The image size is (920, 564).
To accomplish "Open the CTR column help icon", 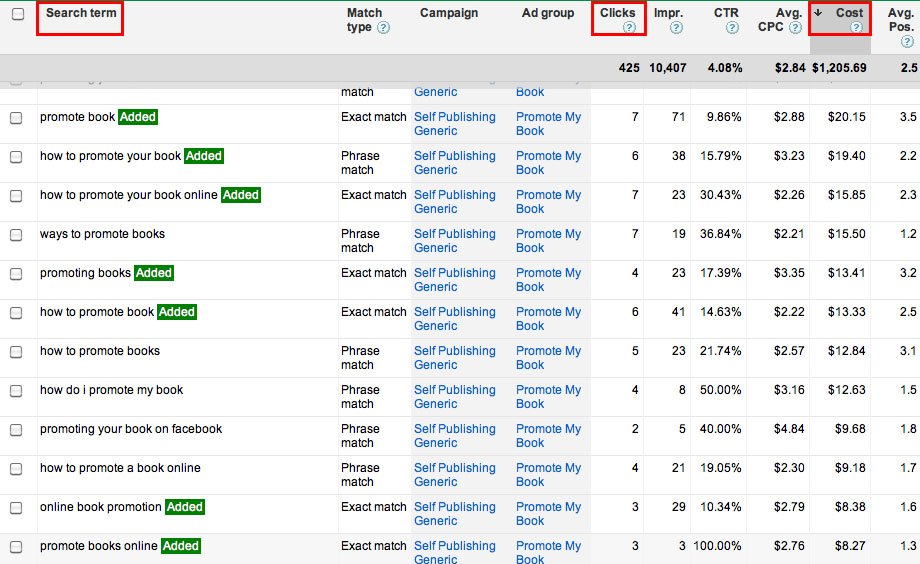I will coord(732,28).
